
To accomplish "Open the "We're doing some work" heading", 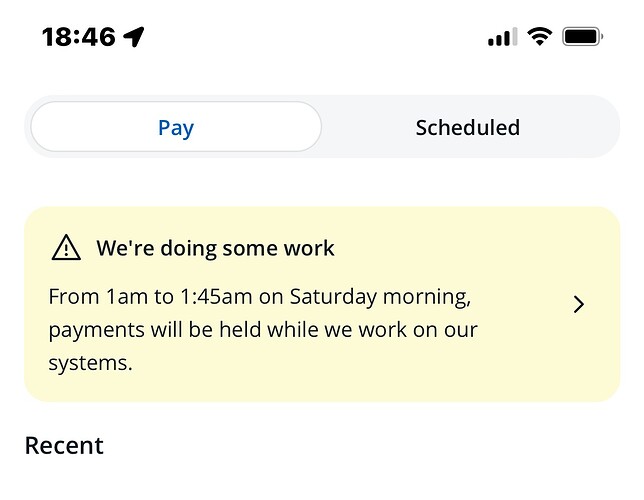I will coord(215,248).
